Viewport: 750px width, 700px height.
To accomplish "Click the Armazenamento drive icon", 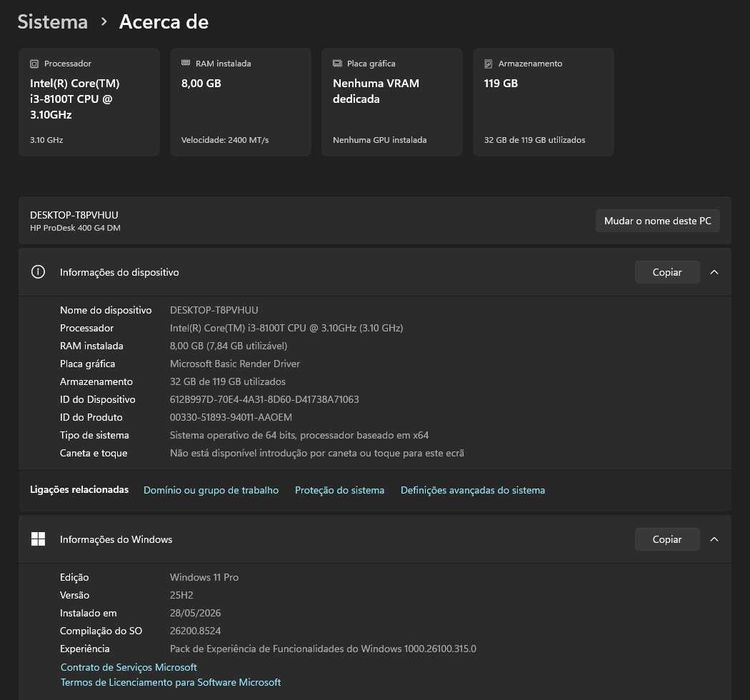I will pos(488,64).
